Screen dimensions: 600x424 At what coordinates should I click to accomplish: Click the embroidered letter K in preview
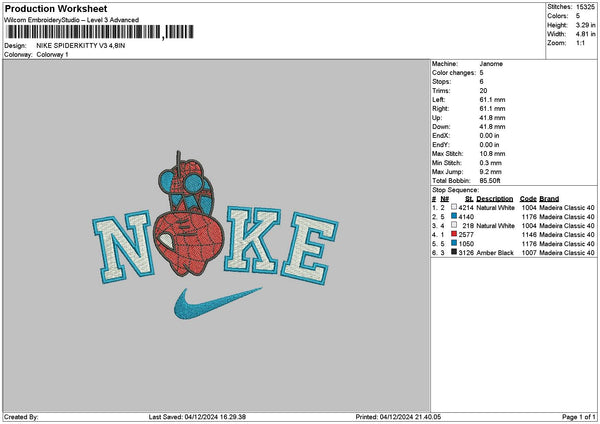click(x=253, y=239)
